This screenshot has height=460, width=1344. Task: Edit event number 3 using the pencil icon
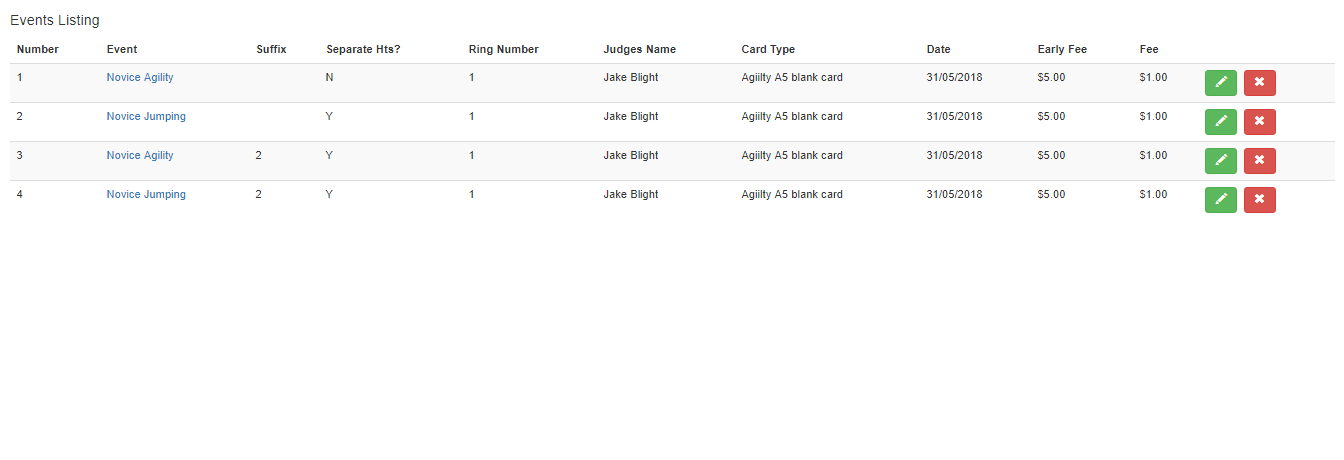pos(1221,161)
